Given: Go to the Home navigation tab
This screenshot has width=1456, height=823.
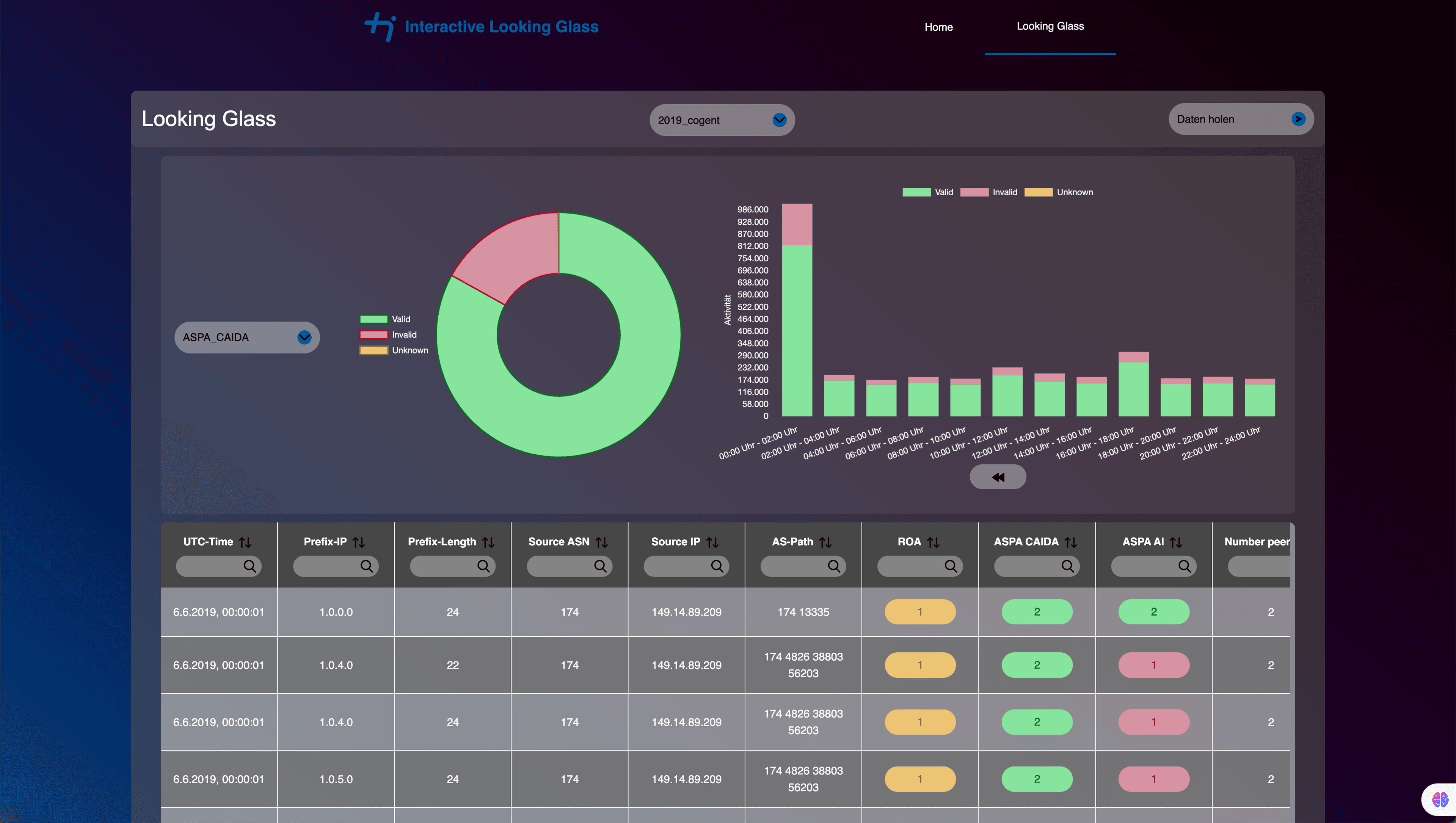Looking at the screenshot, I should click(938, 27).
